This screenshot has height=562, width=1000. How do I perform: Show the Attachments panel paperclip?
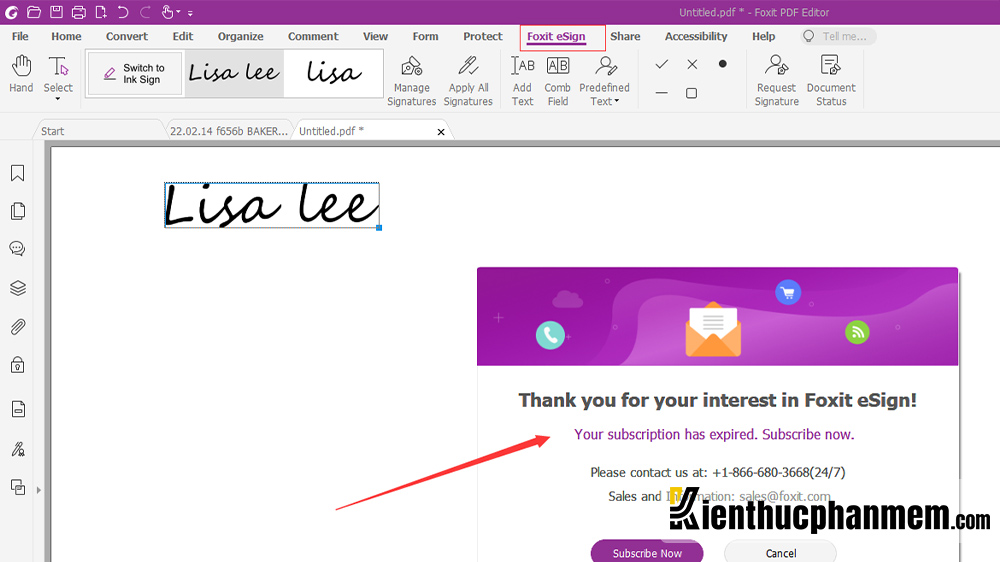coord(17,327)
